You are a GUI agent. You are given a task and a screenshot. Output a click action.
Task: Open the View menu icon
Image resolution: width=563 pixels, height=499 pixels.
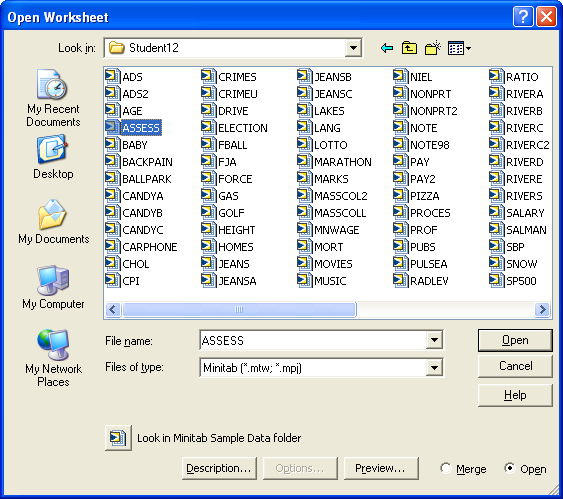point(459,48)
